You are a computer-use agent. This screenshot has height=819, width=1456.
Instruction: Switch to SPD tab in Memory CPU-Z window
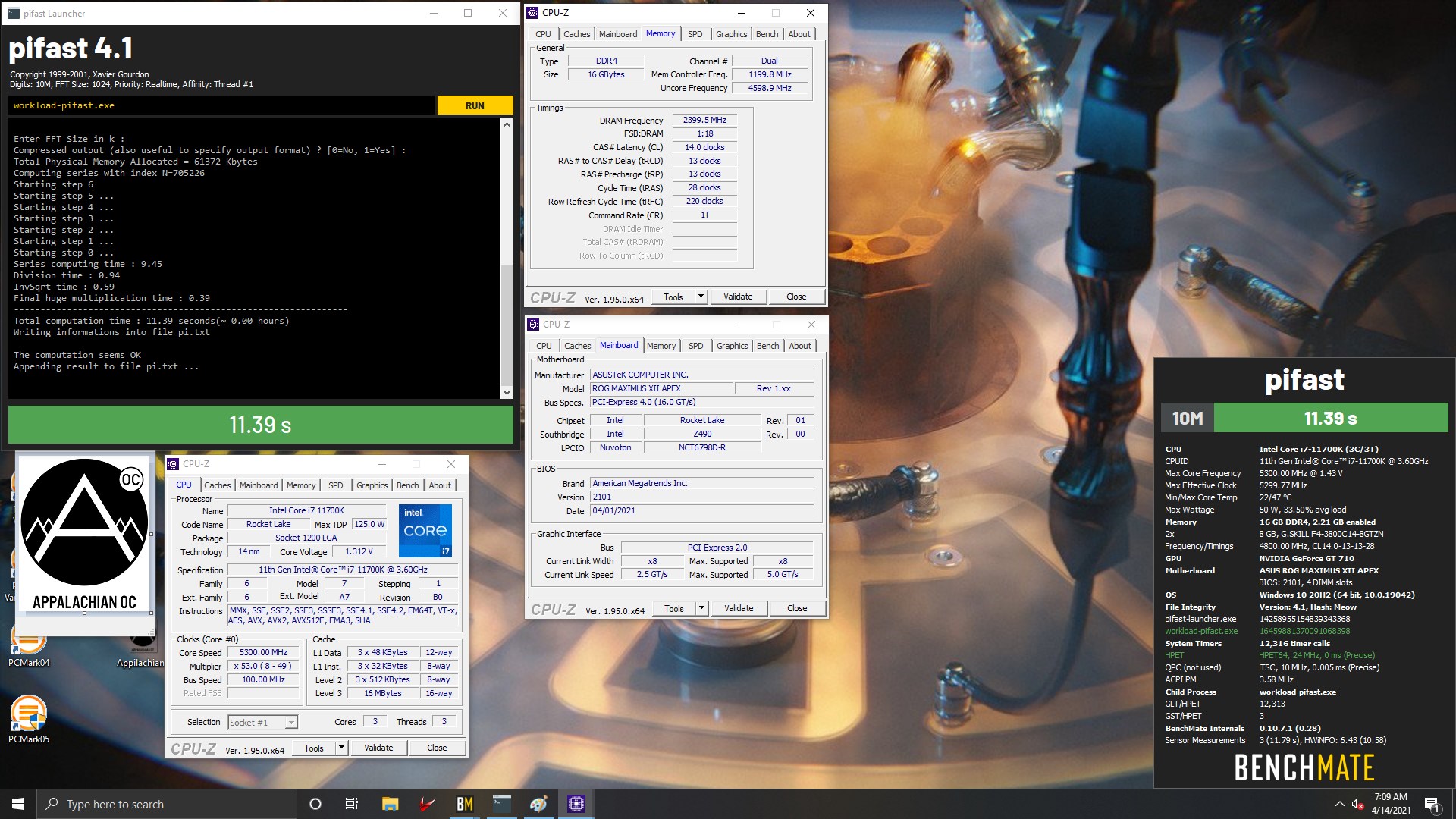point(695,34)
